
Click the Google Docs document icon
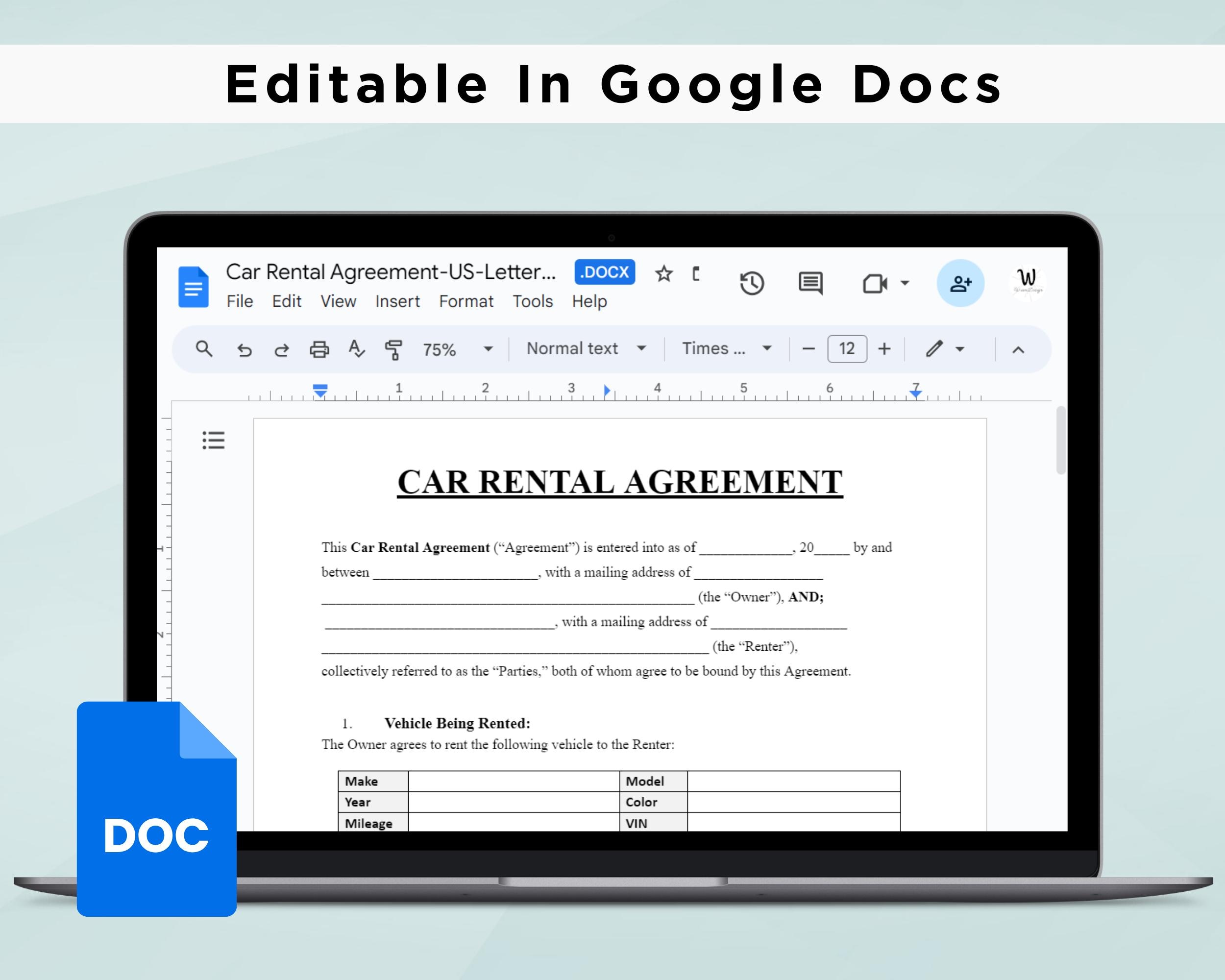click(x=193, y=287)
